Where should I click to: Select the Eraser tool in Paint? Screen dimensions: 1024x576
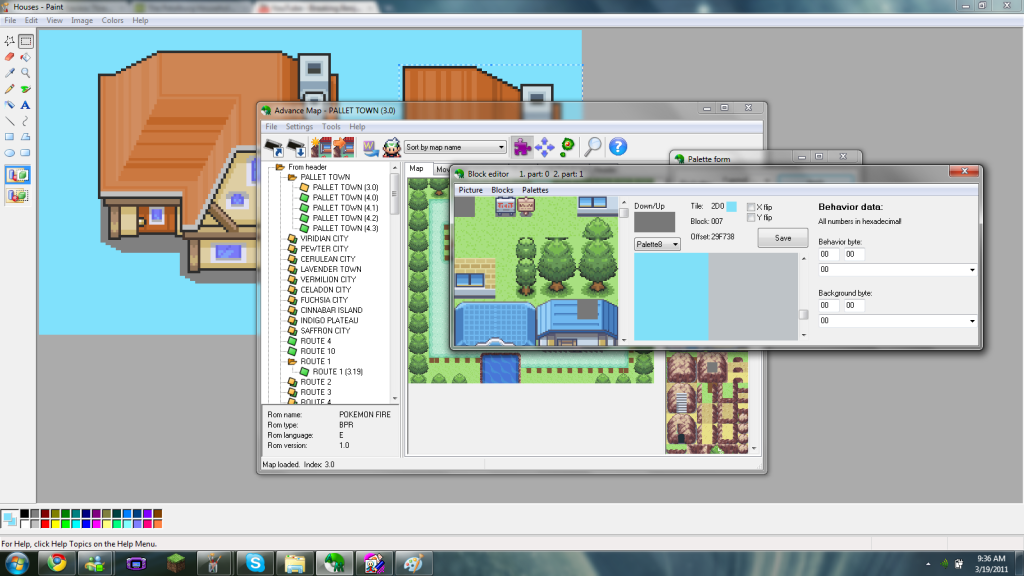point(10,57)
